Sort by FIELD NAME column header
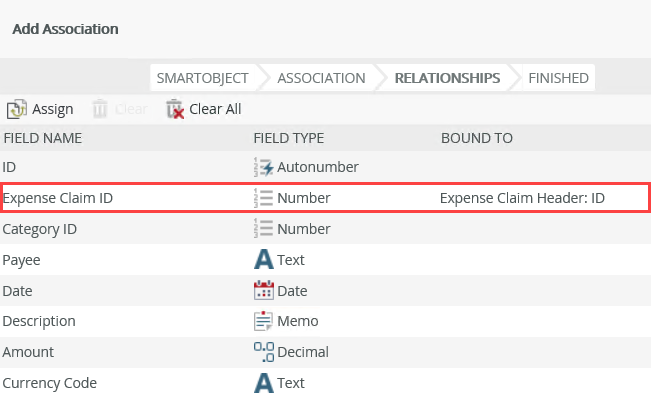Screen dimensions: 651x396 [x=43, y=138]
